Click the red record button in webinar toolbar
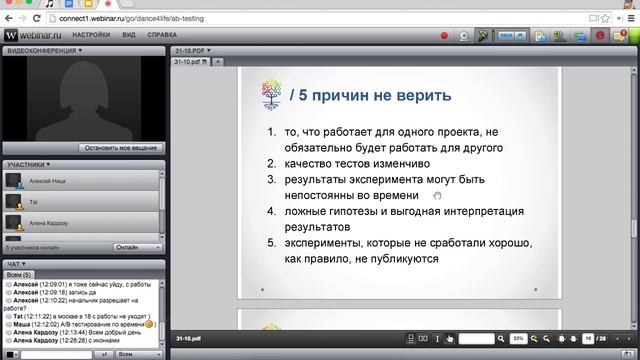The image size is (640, 360). (444, 36)
